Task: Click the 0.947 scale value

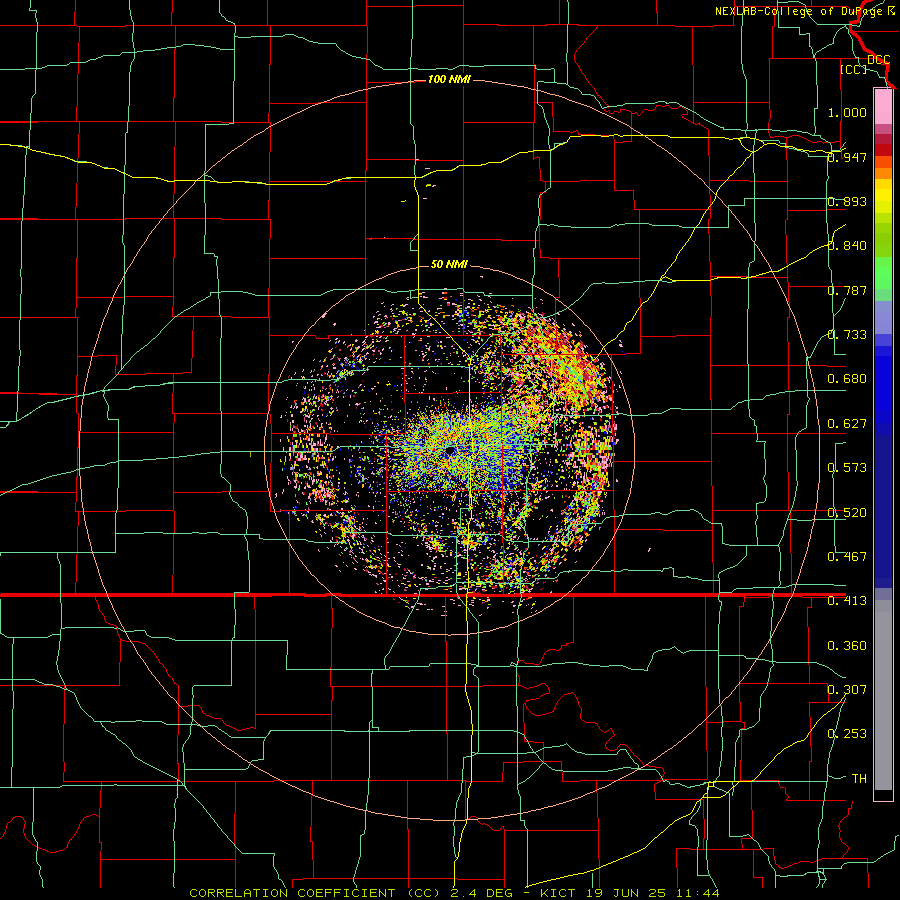Action: [847, 157]
